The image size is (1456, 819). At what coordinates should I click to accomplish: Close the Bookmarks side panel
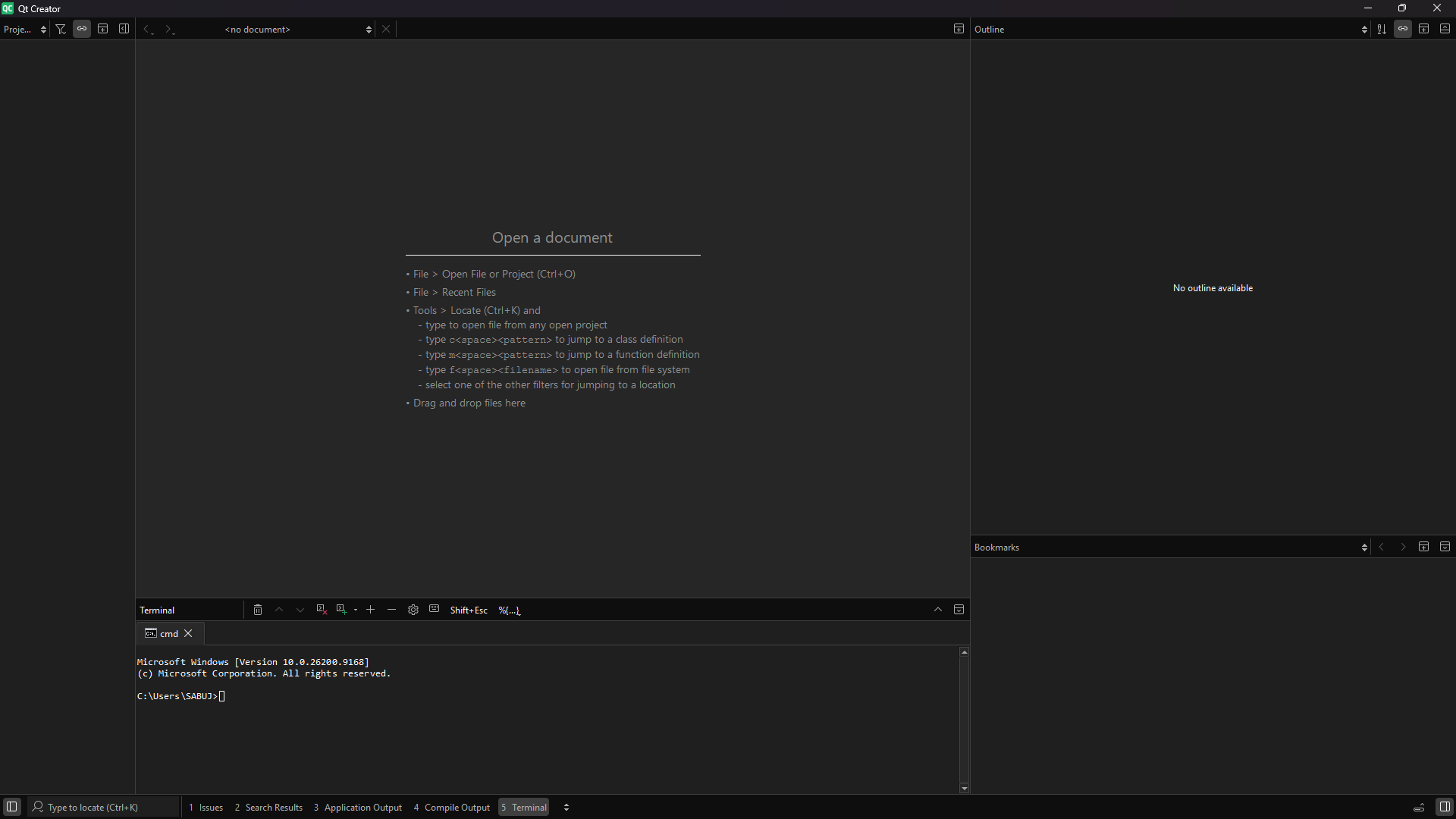tap(1445, 547)
